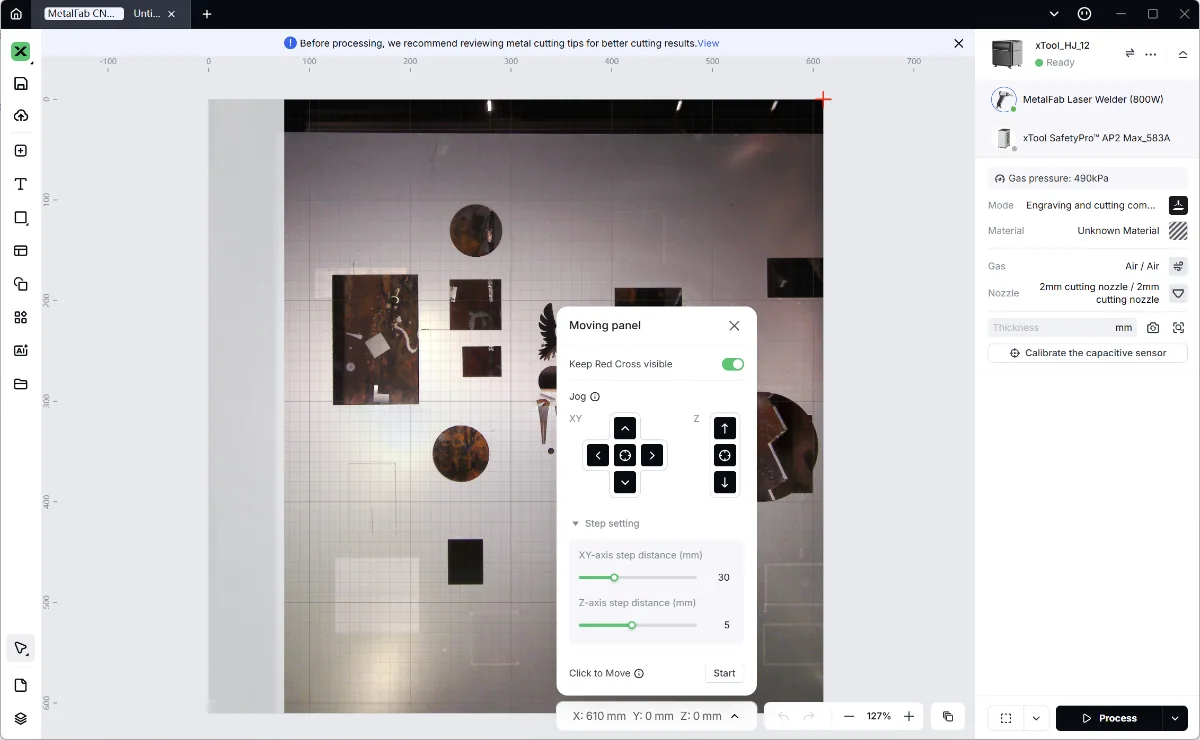This screenshot has width=1200, height=740.
Task: Click the xTool logo icon in sidebar
Action: (x=20, y=51)
